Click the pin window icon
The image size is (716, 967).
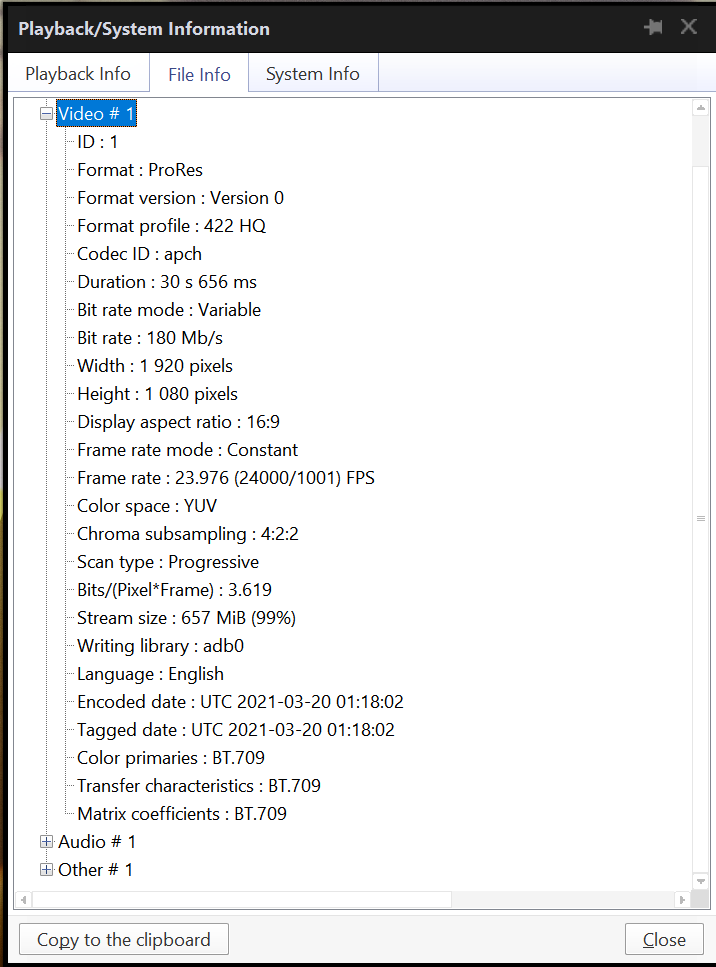[654, 27]
